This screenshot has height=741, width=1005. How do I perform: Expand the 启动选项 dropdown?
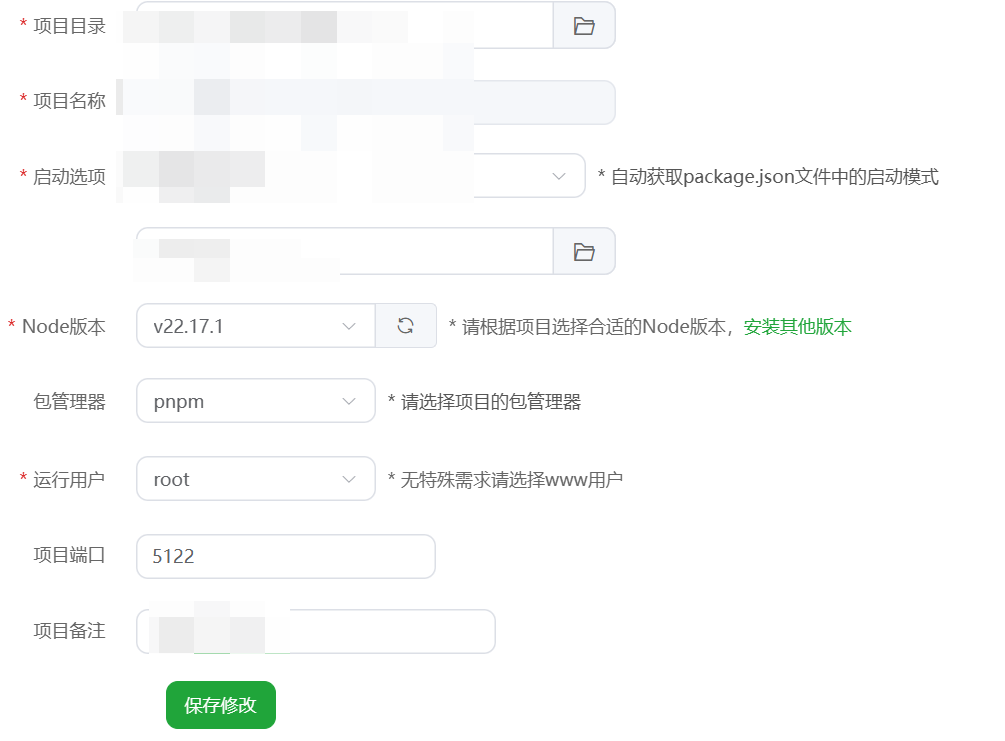(x=361, y=176)
